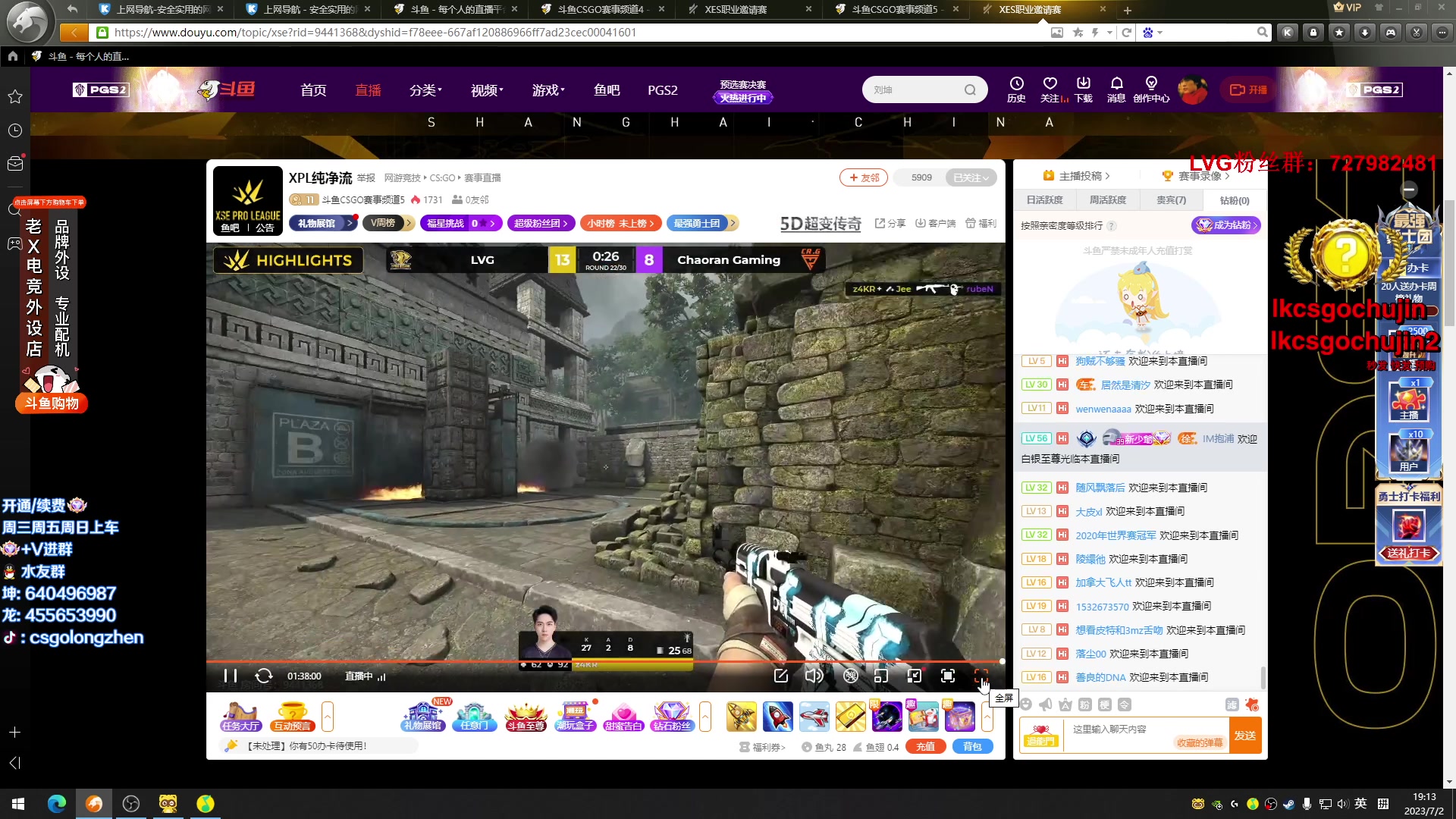Expand the 已关注 follow dropdown

pos(971,177)
